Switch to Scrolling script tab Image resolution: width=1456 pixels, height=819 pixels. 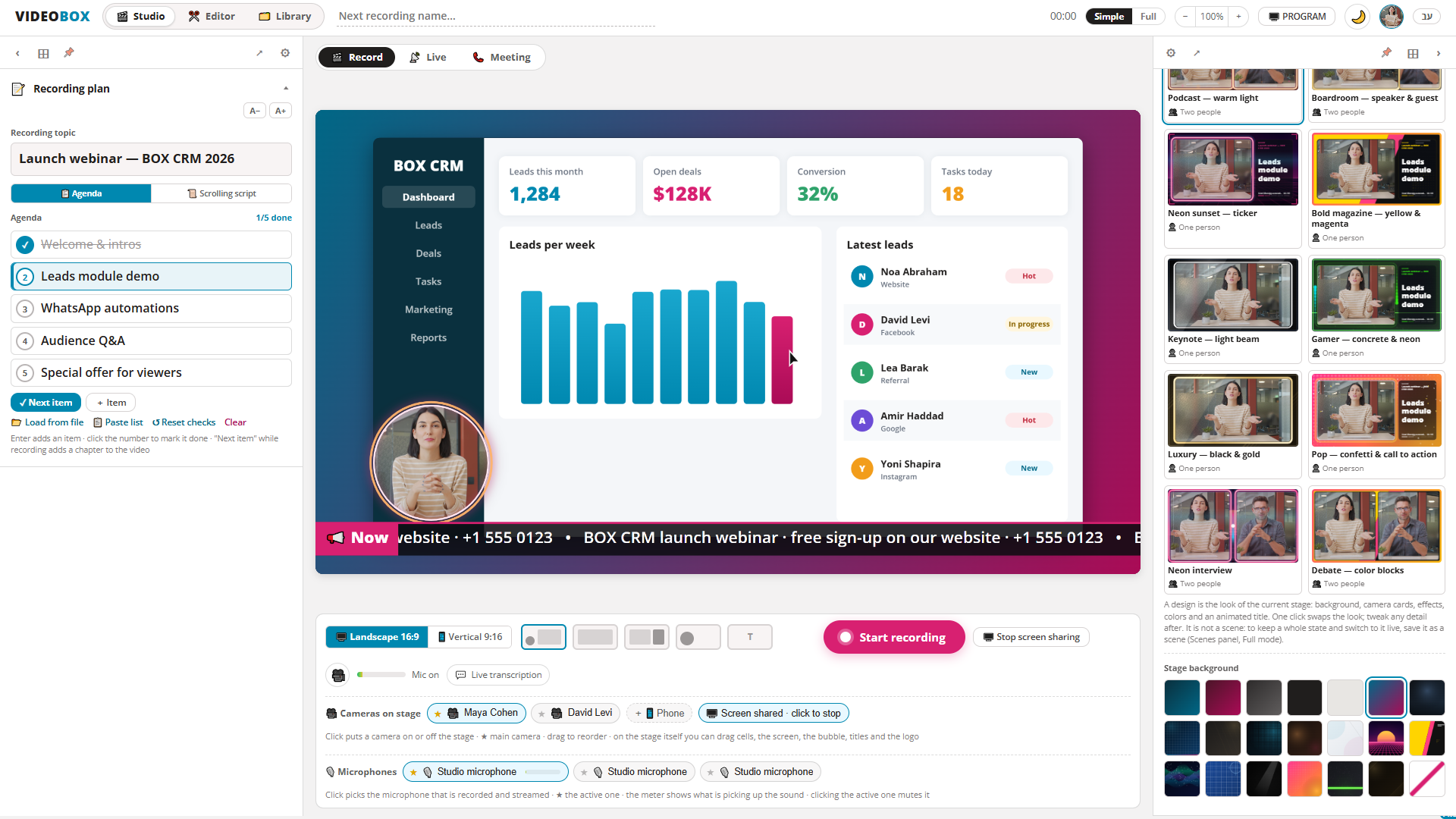point(221,193)
